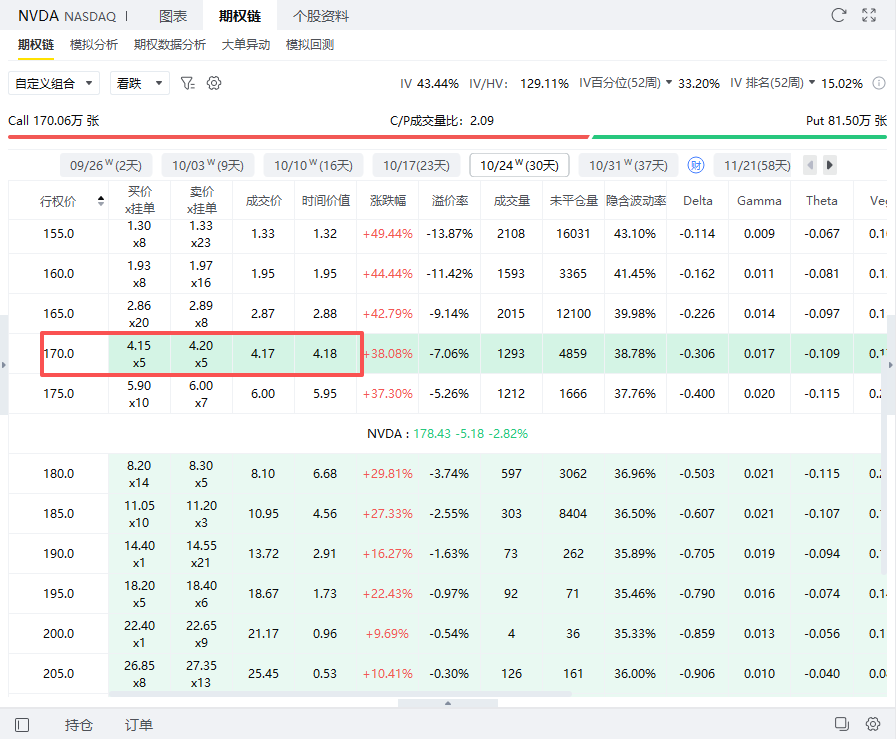
Task: Refresh the option chain data
Action: [838, 15]
